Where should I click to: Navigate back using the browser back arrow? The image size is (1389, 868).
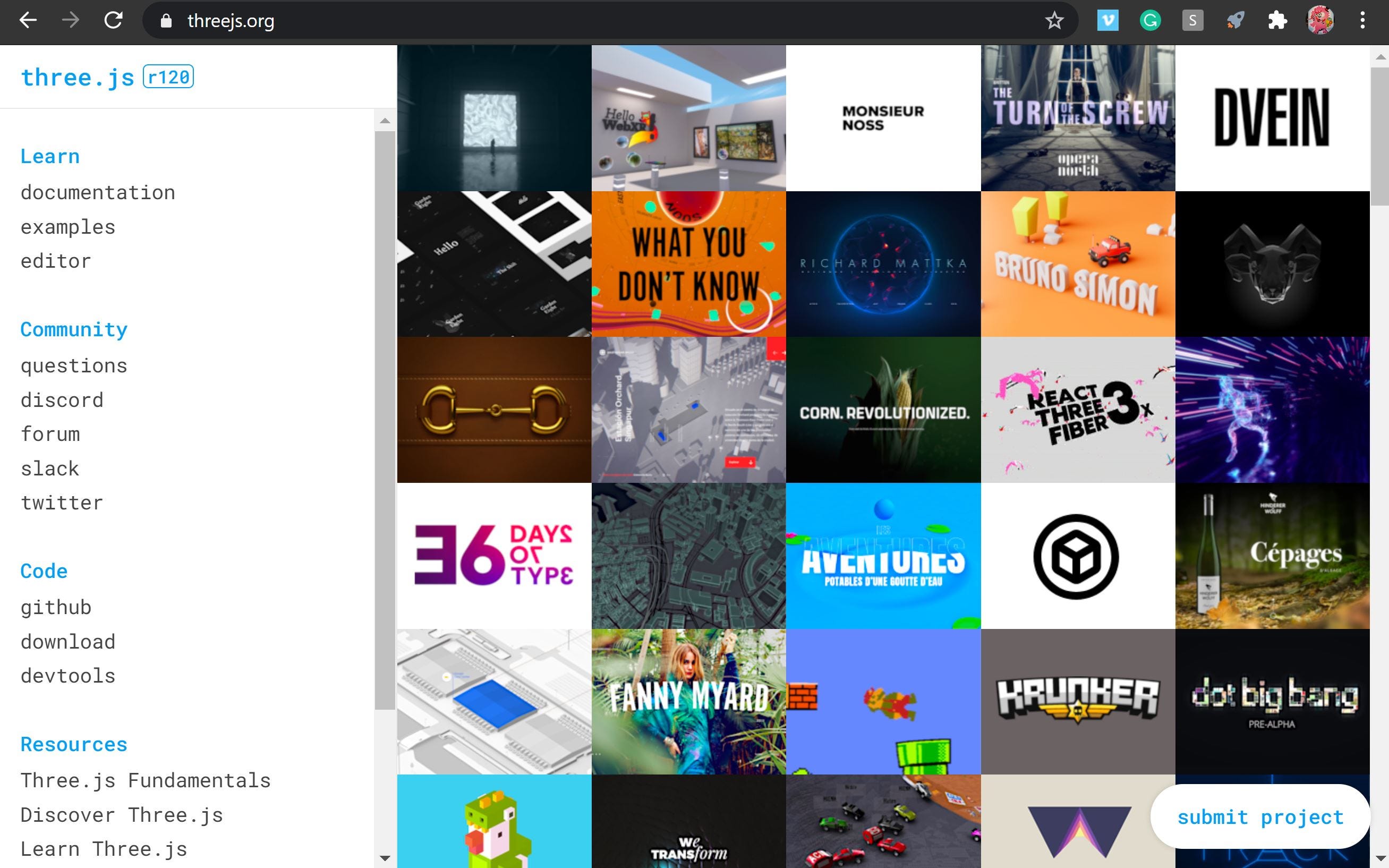click(28, 21)
